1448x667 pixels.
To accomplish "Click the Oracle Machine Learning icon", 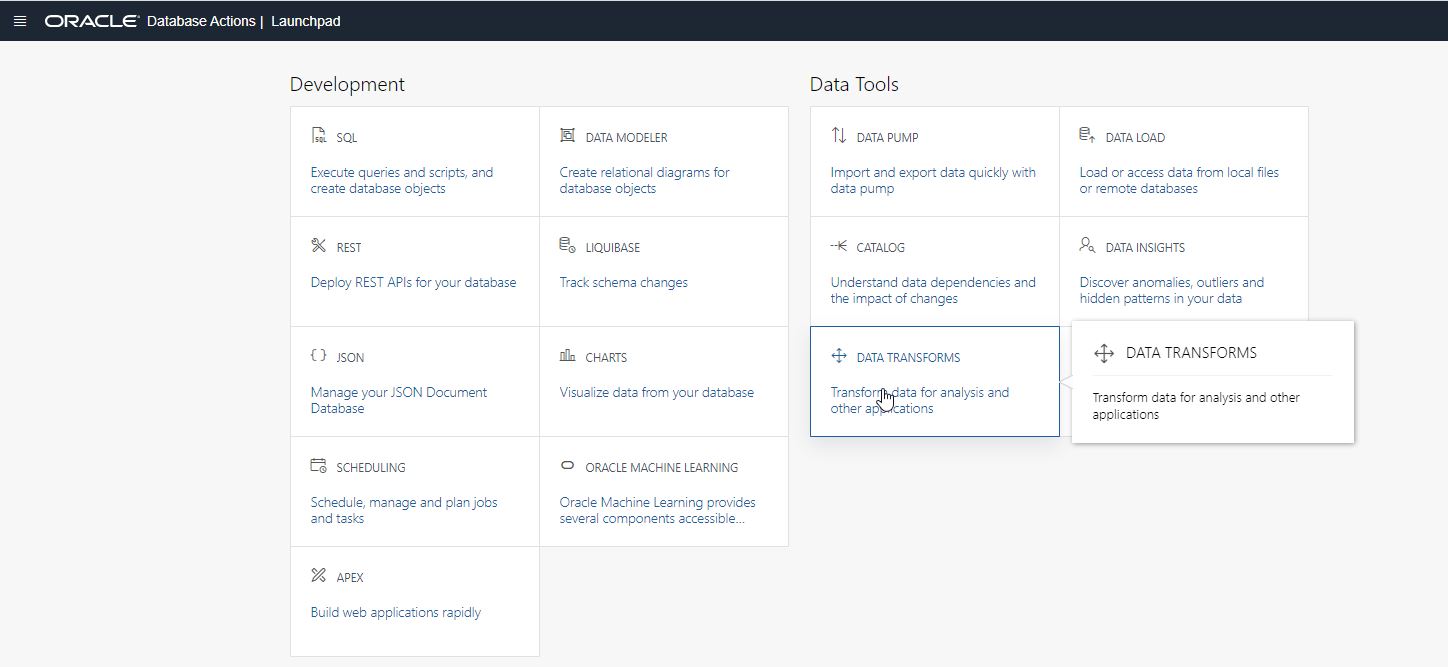I will 567,466.
